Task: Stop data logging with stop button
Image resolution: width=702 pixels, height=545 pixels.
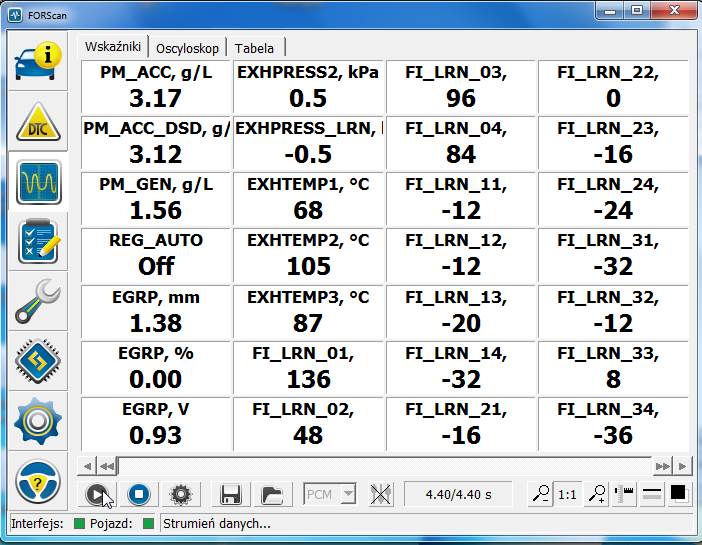Action: click(139, 493)
